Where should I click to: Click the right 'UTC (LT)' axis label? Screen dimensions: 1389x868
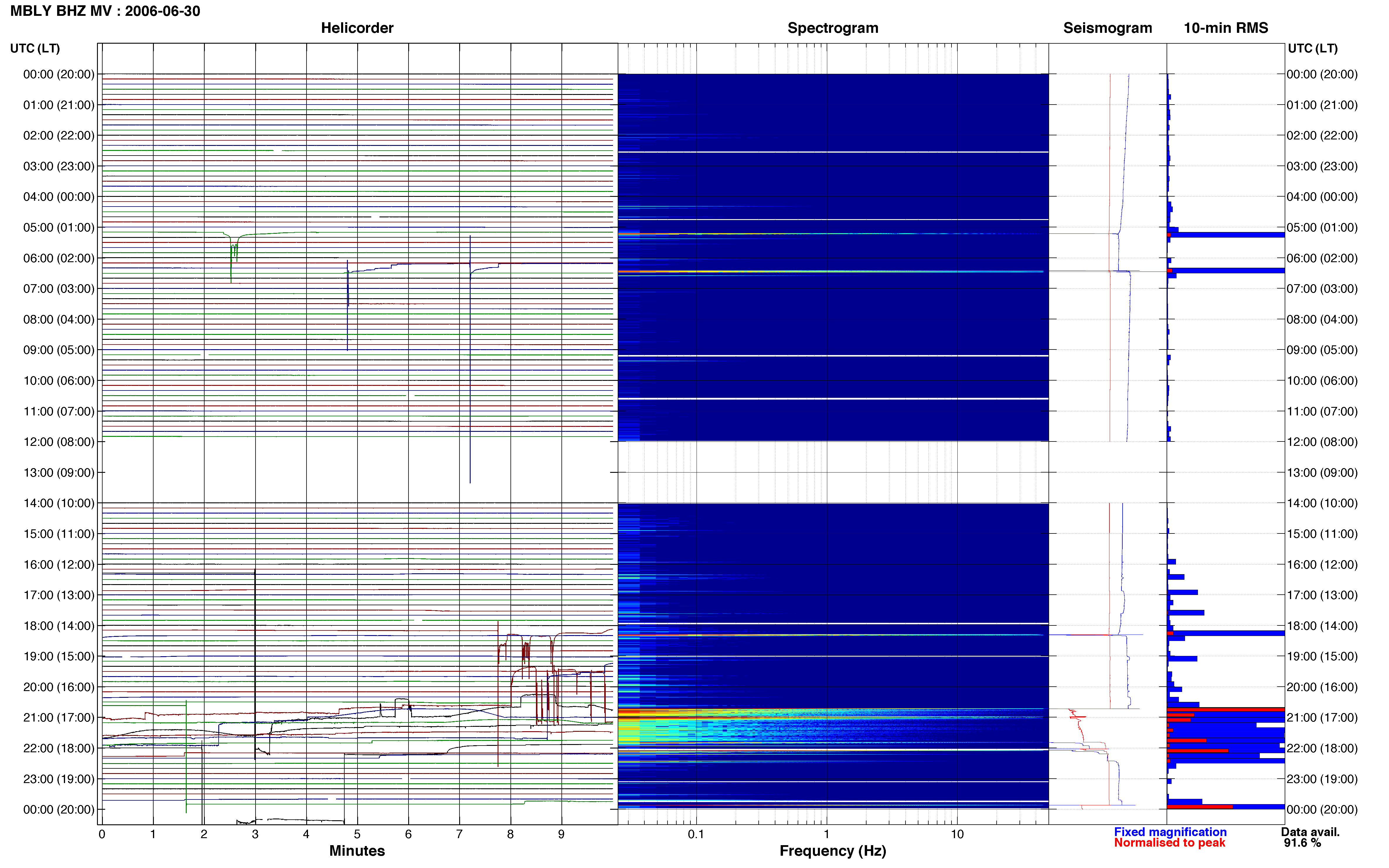1313,48
